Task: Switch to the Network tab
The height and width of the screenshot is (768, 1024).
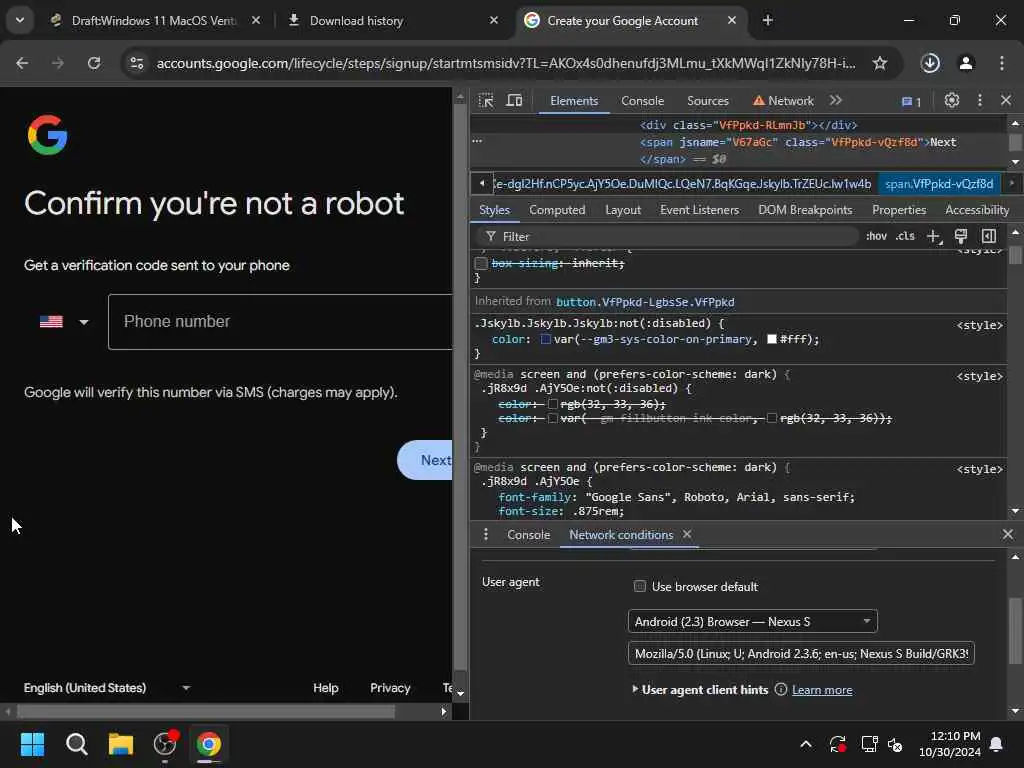Action: (783, 101)
